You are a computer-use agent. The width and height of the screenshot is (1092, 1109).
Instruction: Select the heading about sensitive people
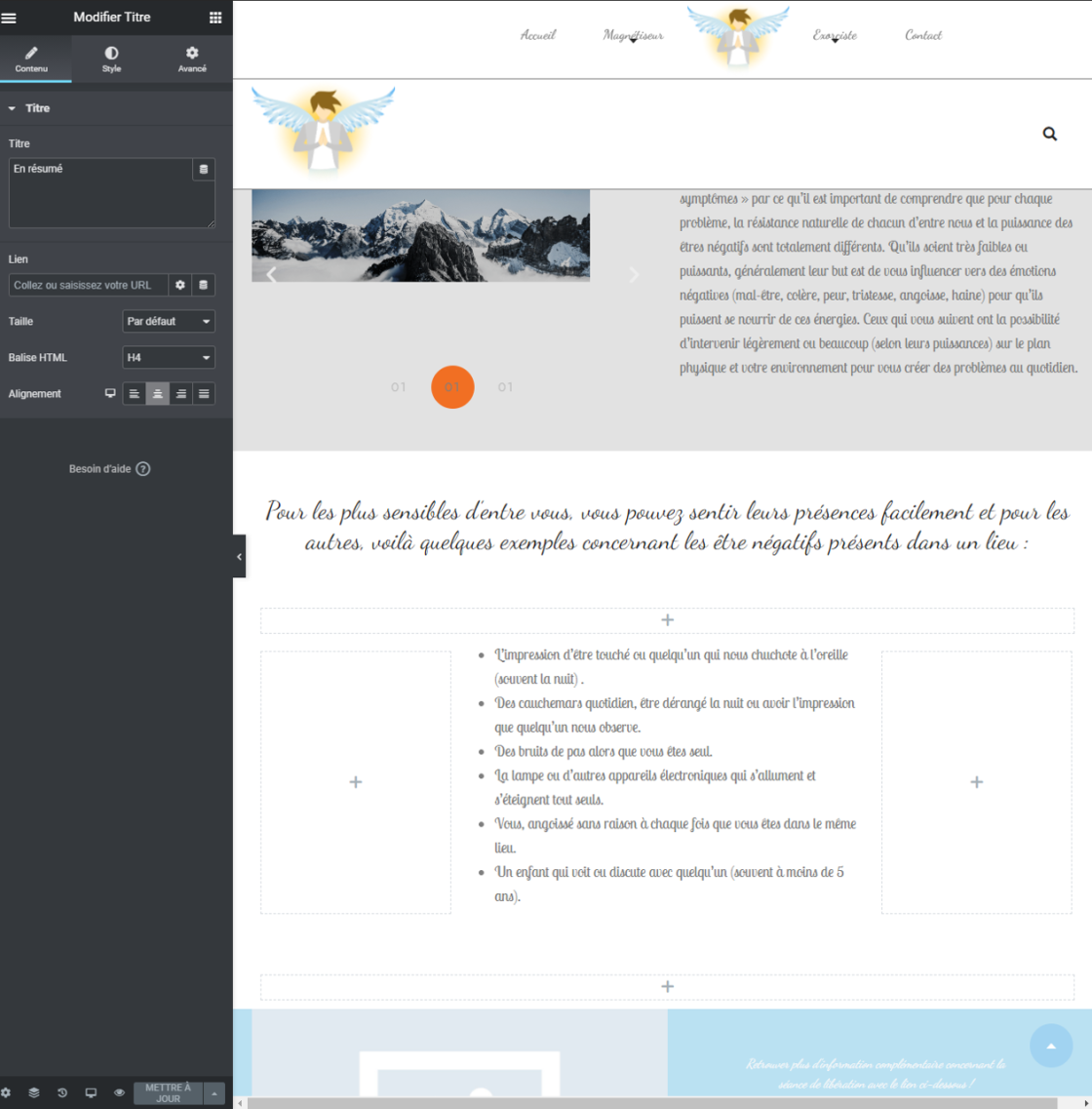coord(667,527)
